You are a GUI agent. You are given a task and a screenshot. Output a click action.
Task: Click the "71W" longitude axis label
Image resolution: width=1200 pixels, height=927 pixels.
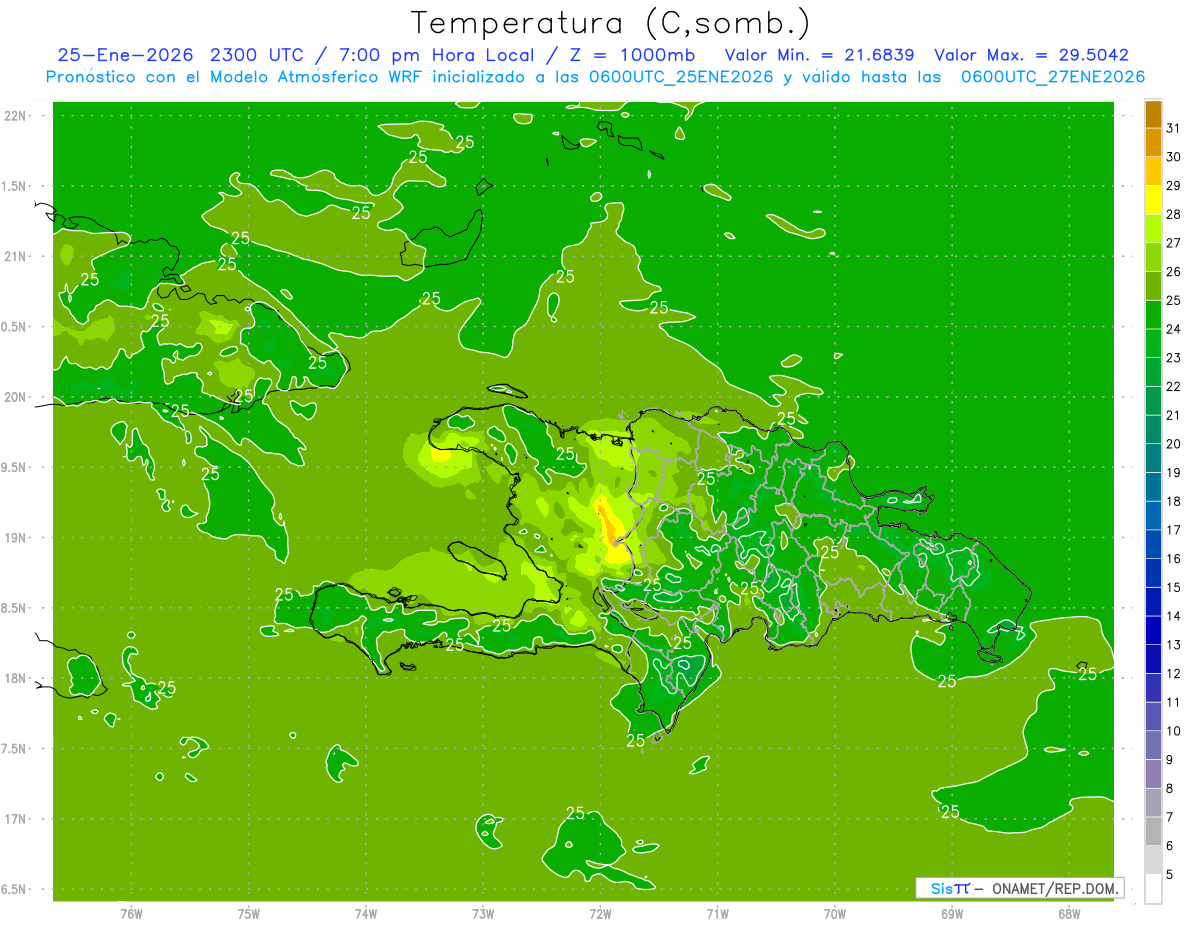[717, 913]
